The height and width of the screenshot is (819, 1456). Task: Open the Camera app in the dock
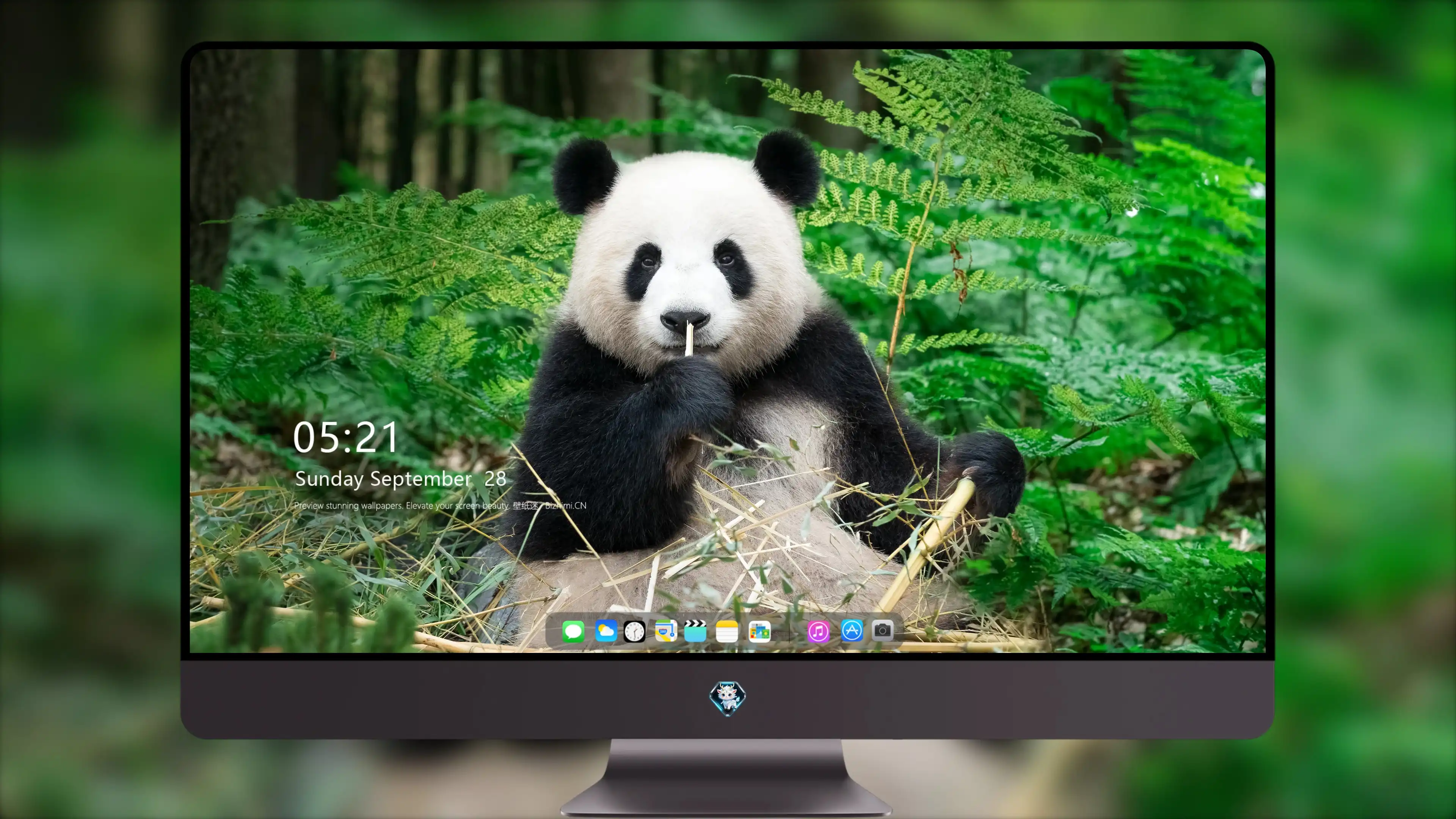(882, 630)
